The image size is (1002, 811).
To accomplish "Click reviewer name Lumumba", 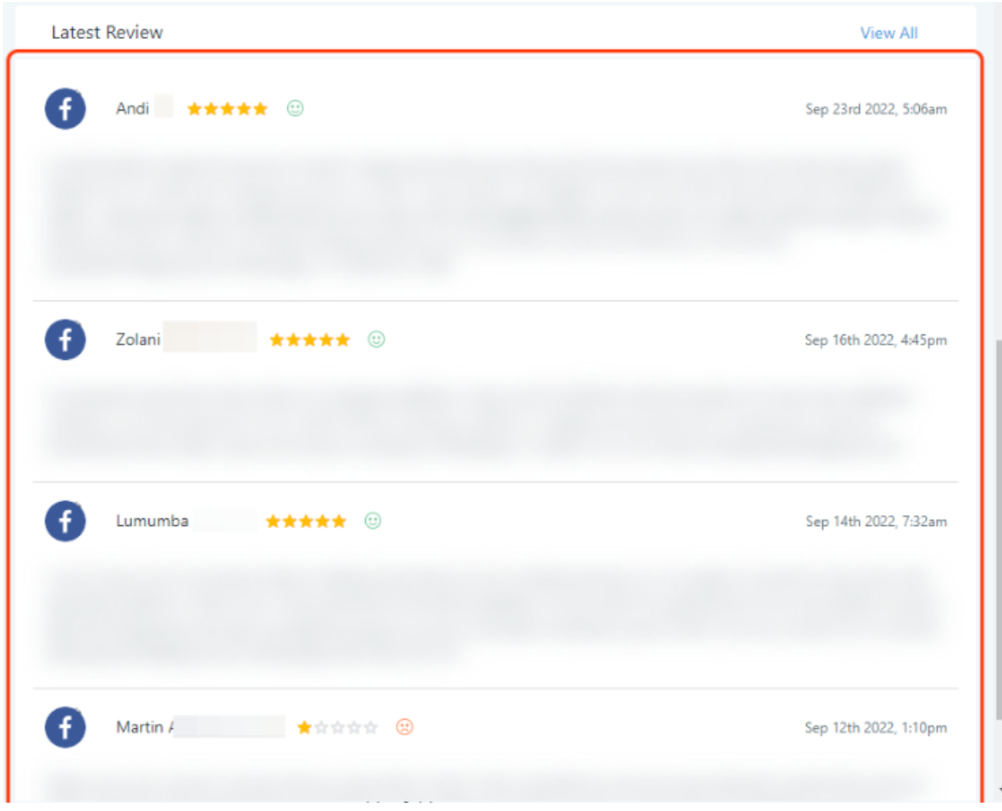I will coord(152,521).
